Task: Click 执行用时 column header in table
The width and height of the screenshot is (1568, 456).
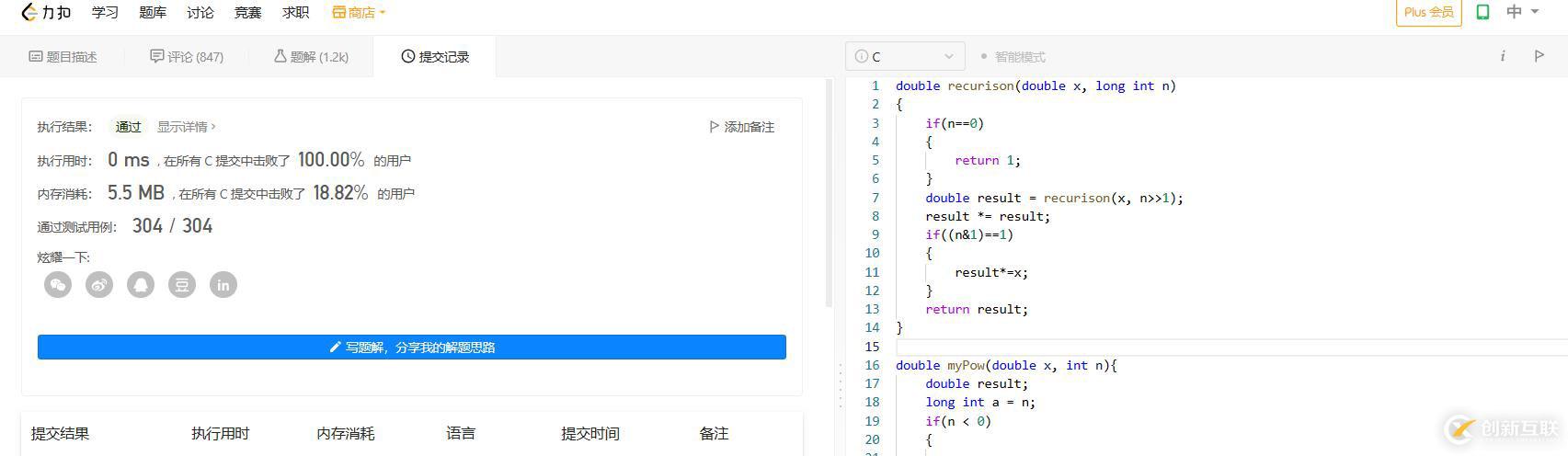Action: coord(220,433)
